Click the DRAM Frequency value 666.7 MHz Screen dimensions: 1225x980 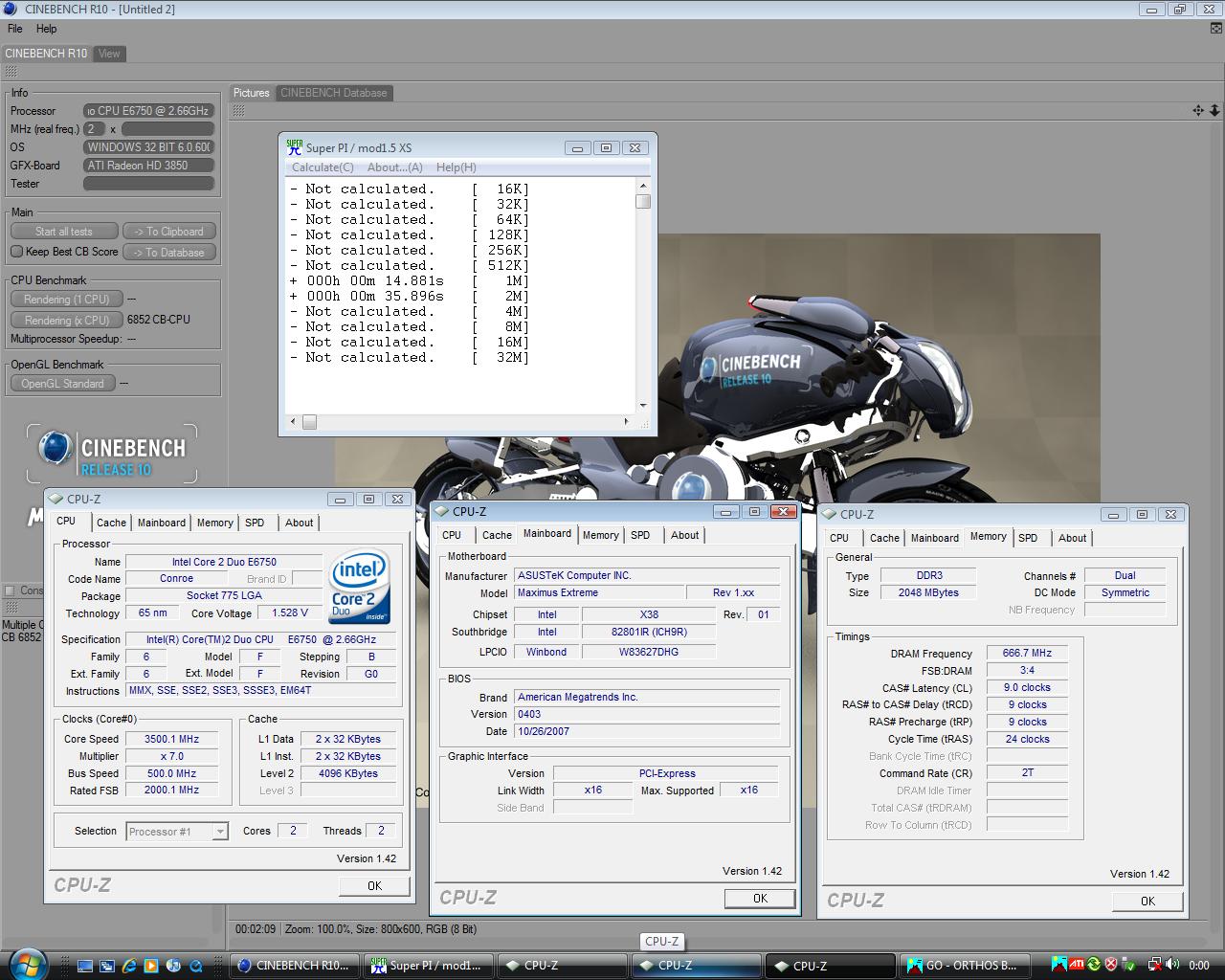click(x=1027, y=654)
